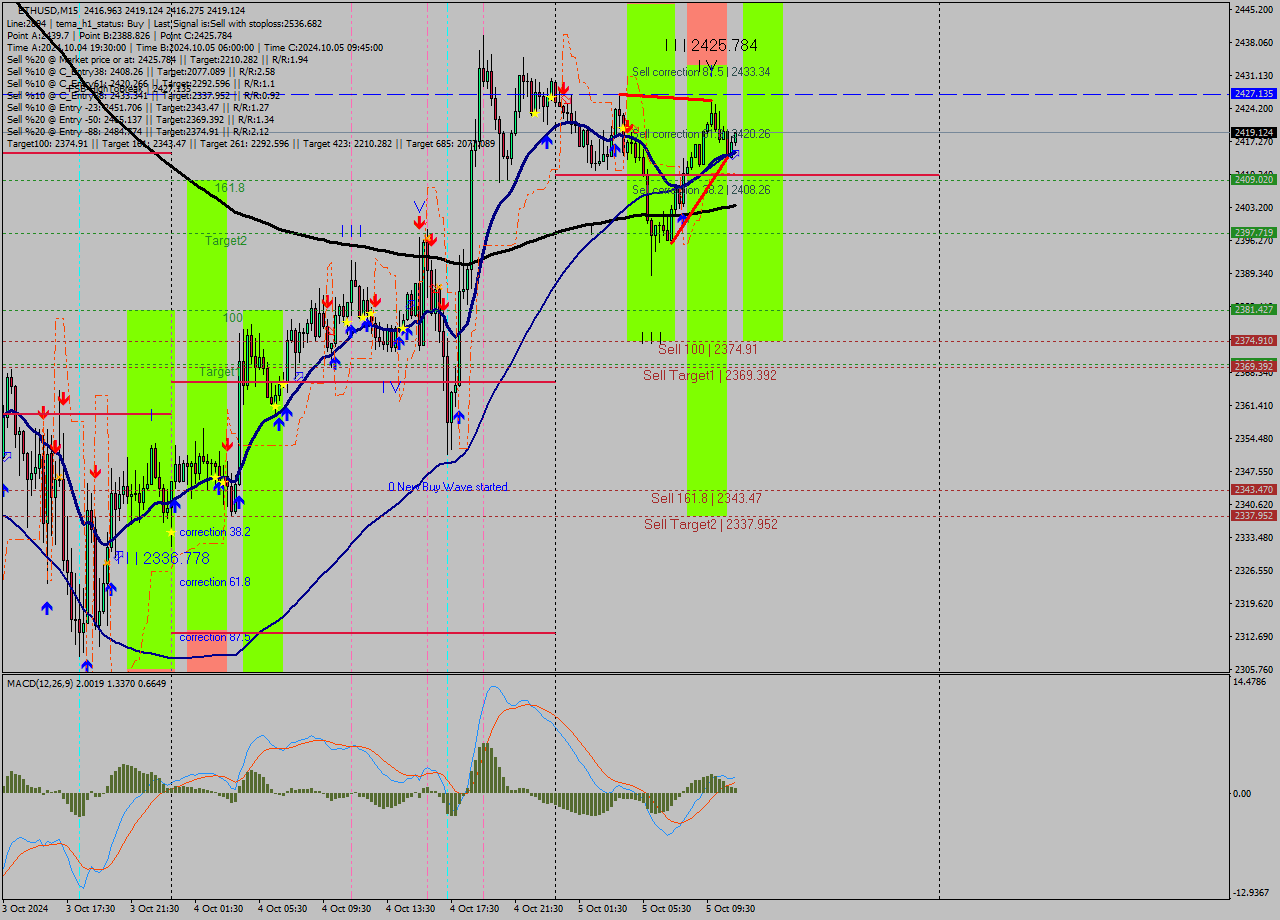Image resolution: width=1280 pixels, height=920 pixels.
Task: Click the red 2343.470 price tag
Action: click(1254, 489)
